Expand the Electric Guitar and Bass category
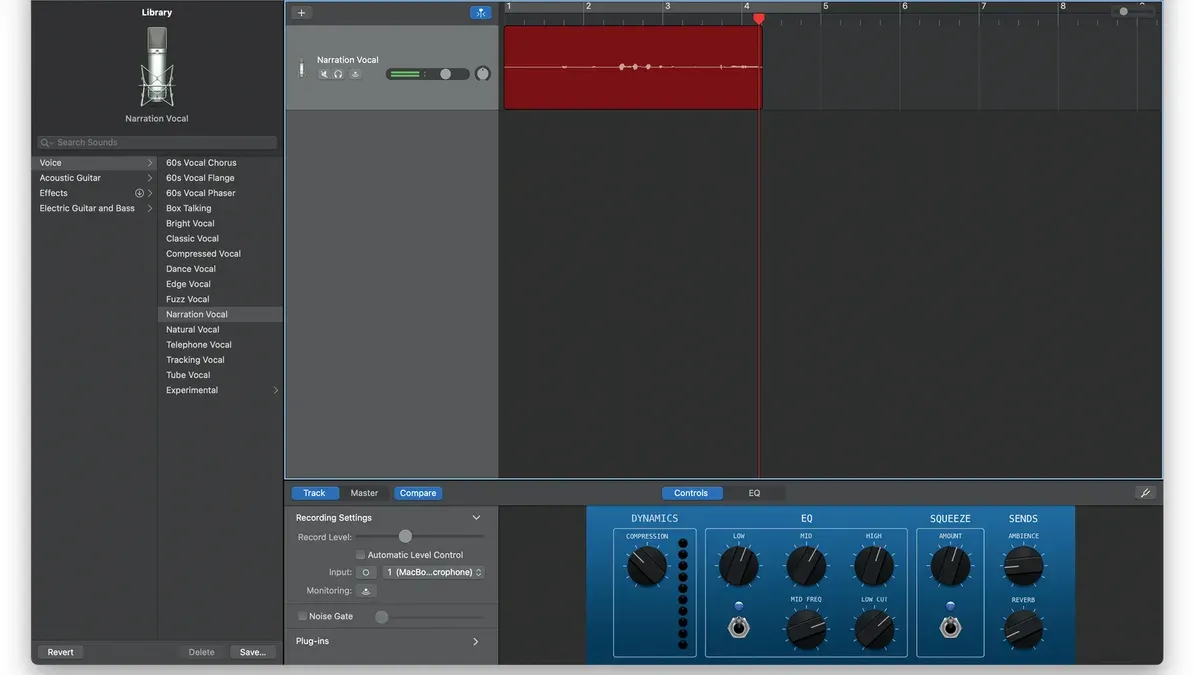Screen dimensions: 1200x675 (150, 208)
